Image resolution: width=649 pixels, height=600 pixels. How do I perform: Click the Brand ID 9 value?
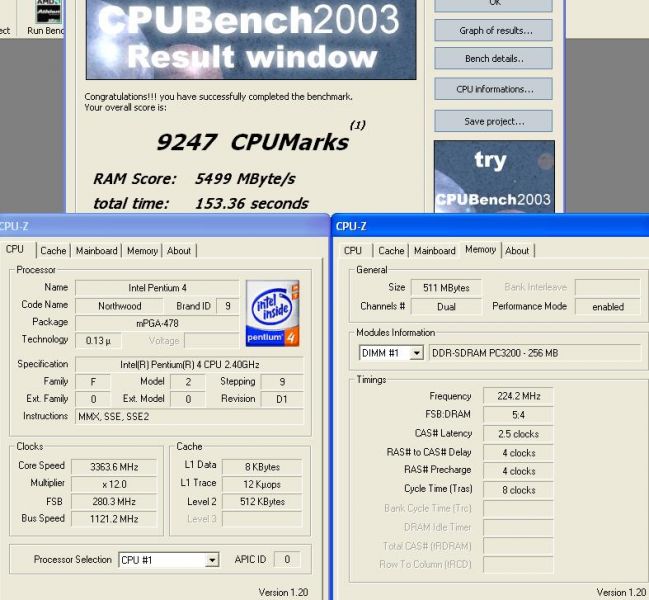228,306
